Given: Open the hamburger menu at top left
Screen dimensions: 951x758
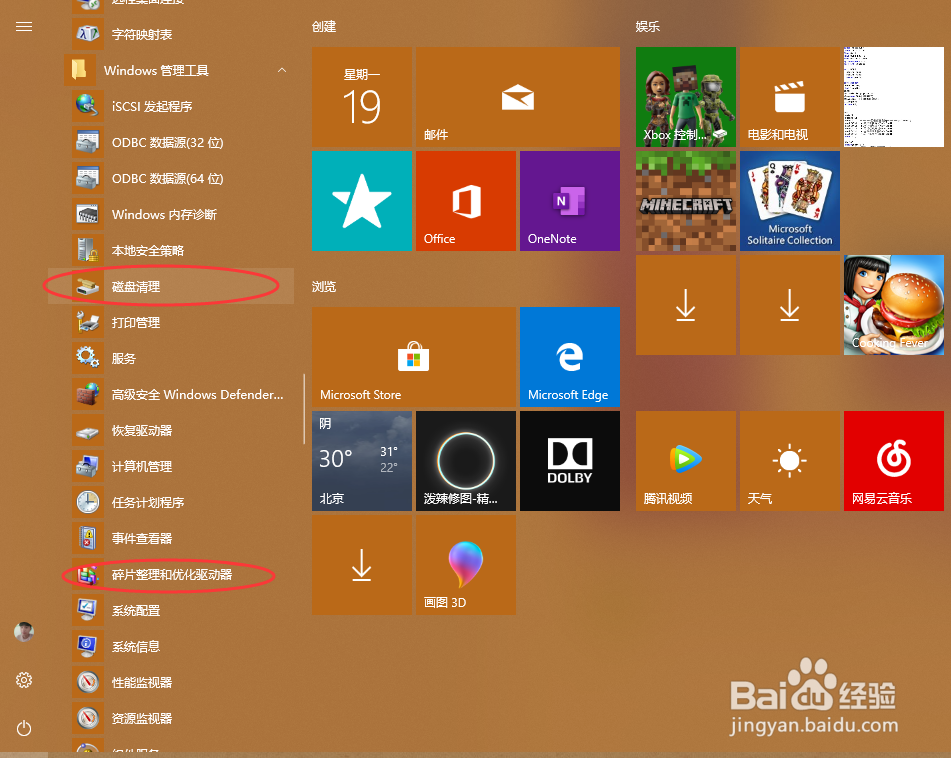Looking at the screenshot, I should pos(24,27).
